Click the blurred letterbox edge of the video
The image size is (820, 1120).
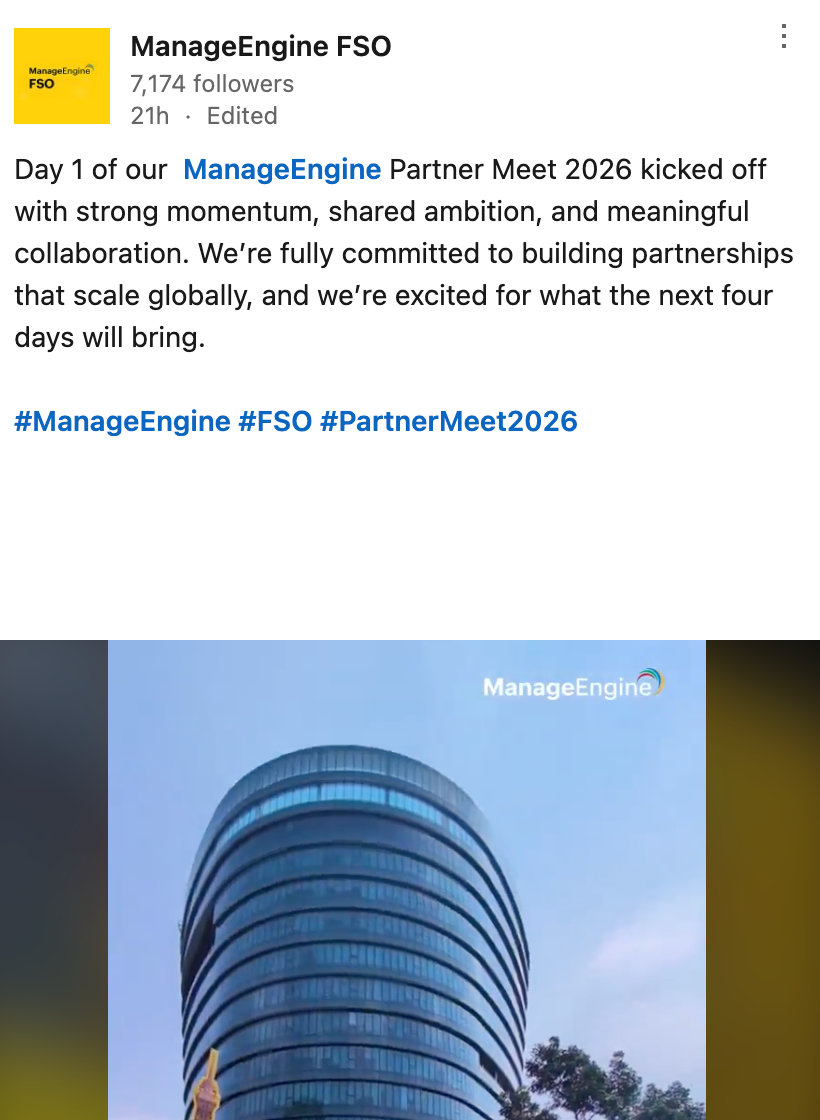(x=55, y=880)
